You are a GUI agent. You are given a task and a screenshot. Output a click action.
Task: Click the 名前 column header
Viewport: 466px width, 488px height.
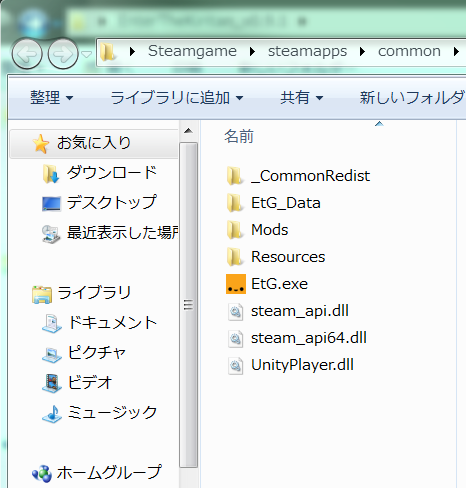pyautogui.click(x=239, y=136)
